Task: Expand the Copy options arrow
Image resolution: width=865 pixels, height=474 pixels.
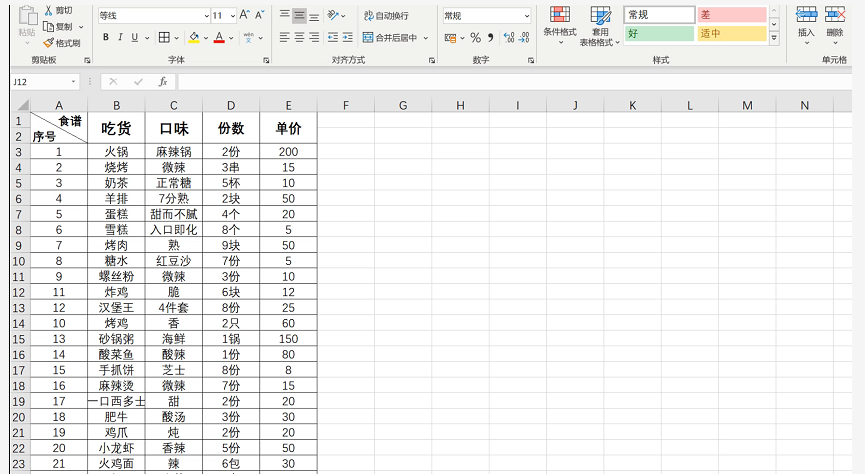Action: [81, 26]
